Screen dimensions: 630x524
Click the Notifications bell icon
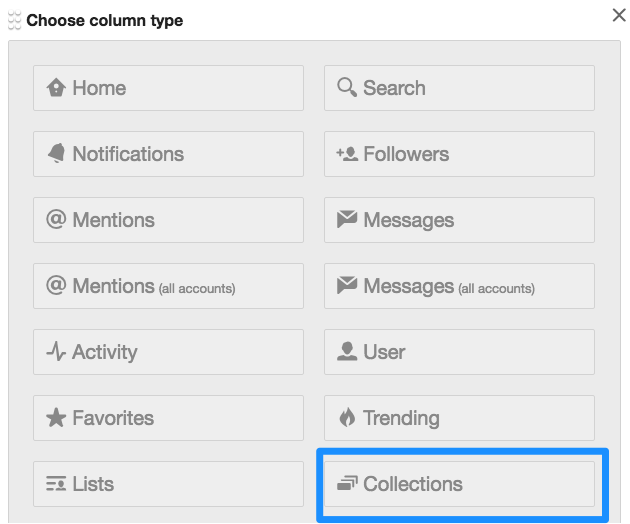click(56, 154)
